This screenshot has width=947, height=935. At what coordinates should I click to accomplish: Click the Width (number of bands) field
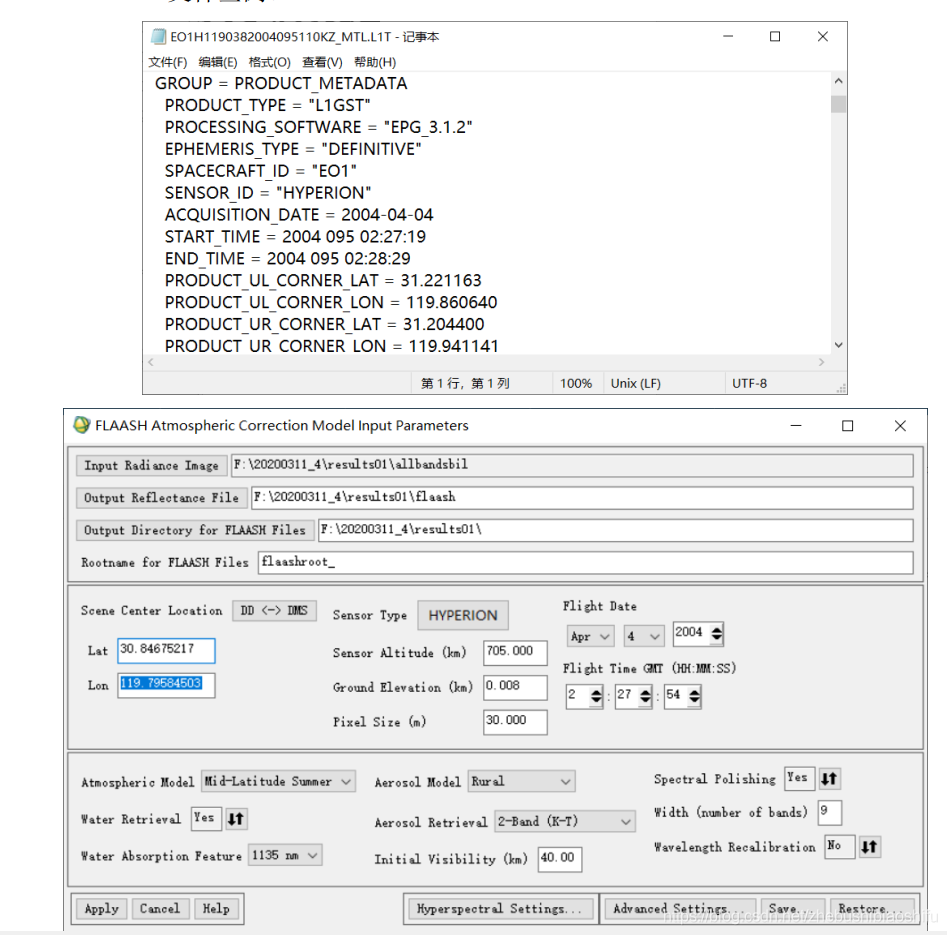pyautogui.click(x=830, y=812)
